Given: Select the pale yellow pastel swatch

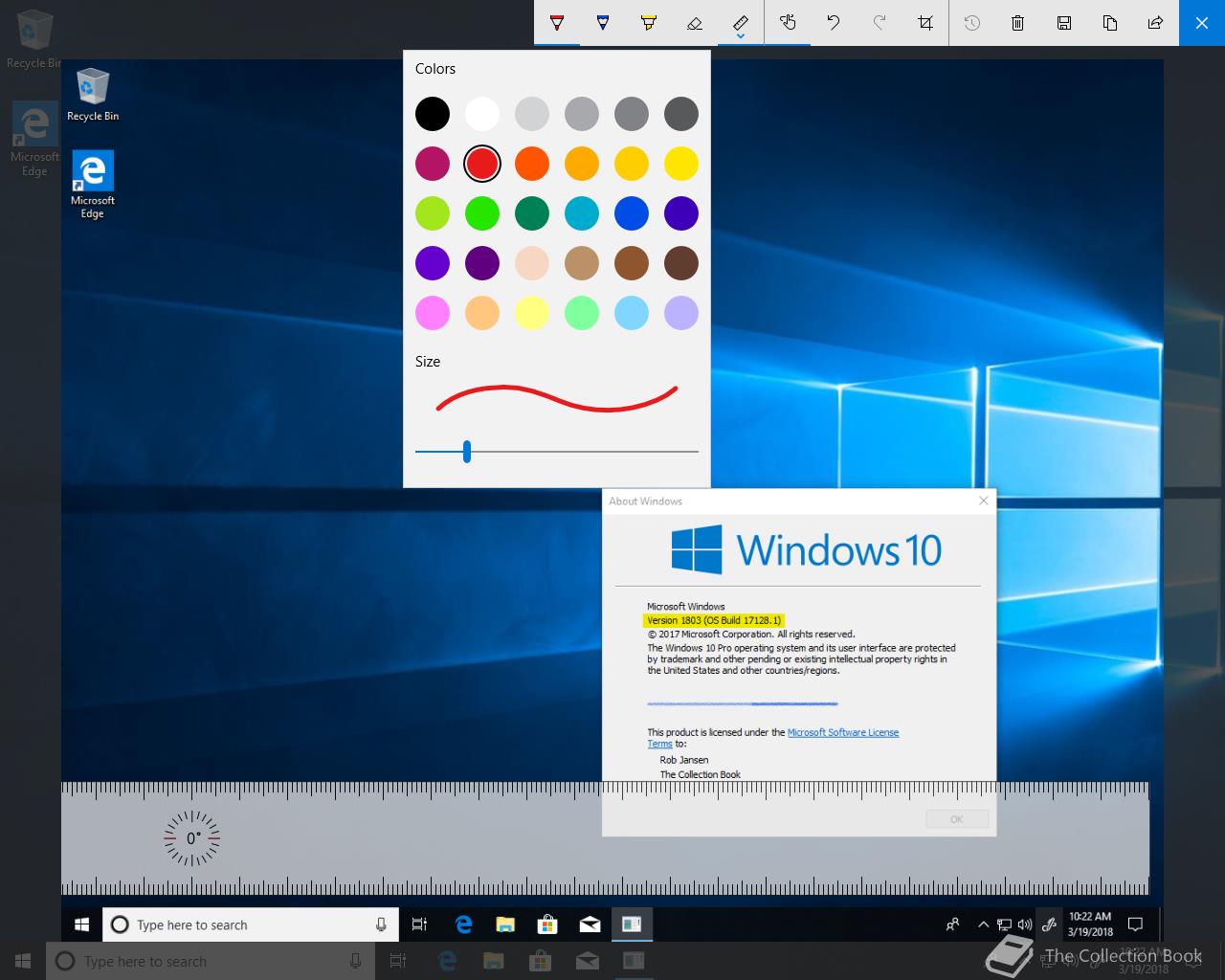Looking at the screenshot, I should coord(532,313).
